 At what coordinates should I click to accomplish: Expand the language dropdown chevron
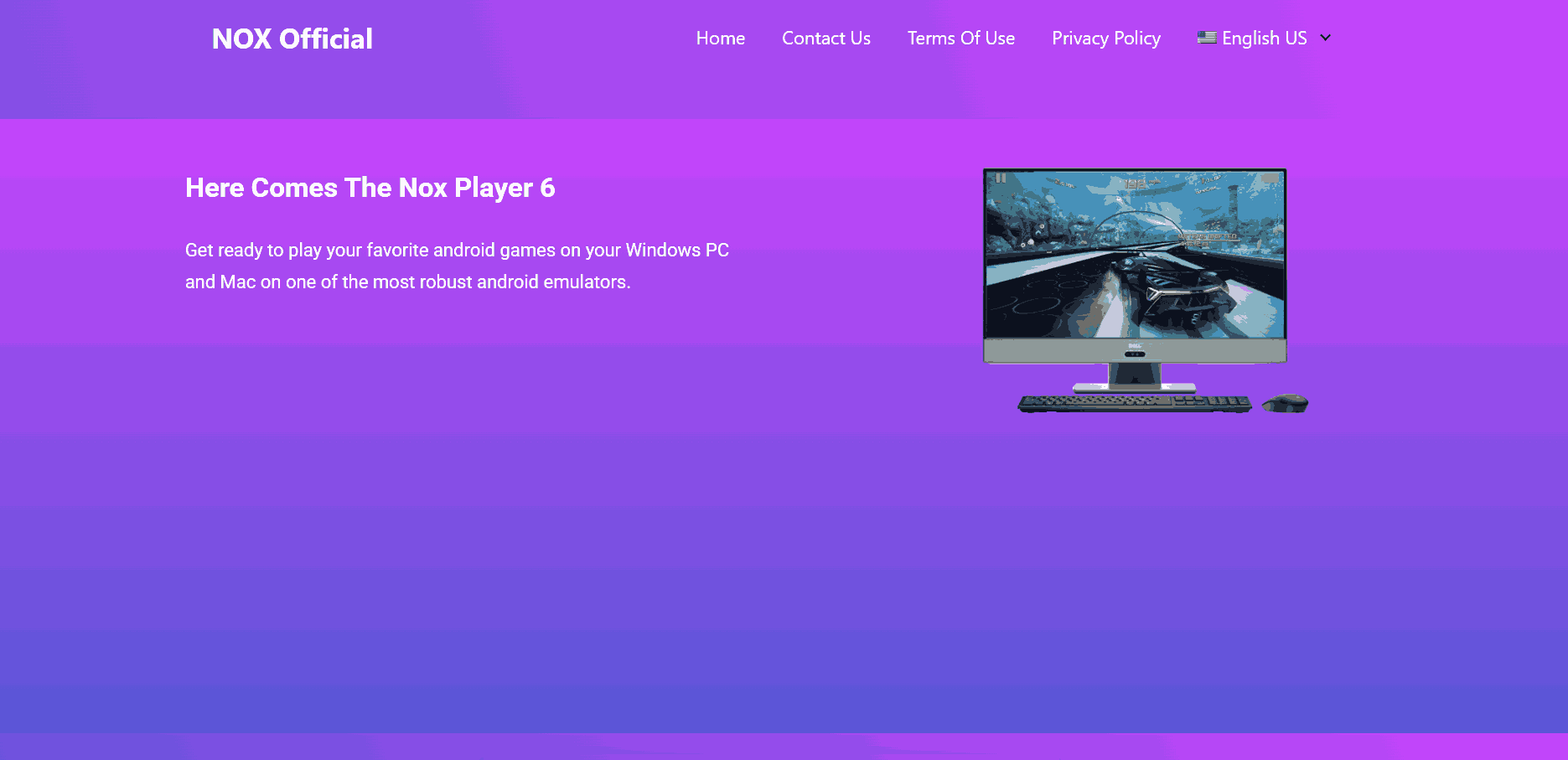point(1325,38)
